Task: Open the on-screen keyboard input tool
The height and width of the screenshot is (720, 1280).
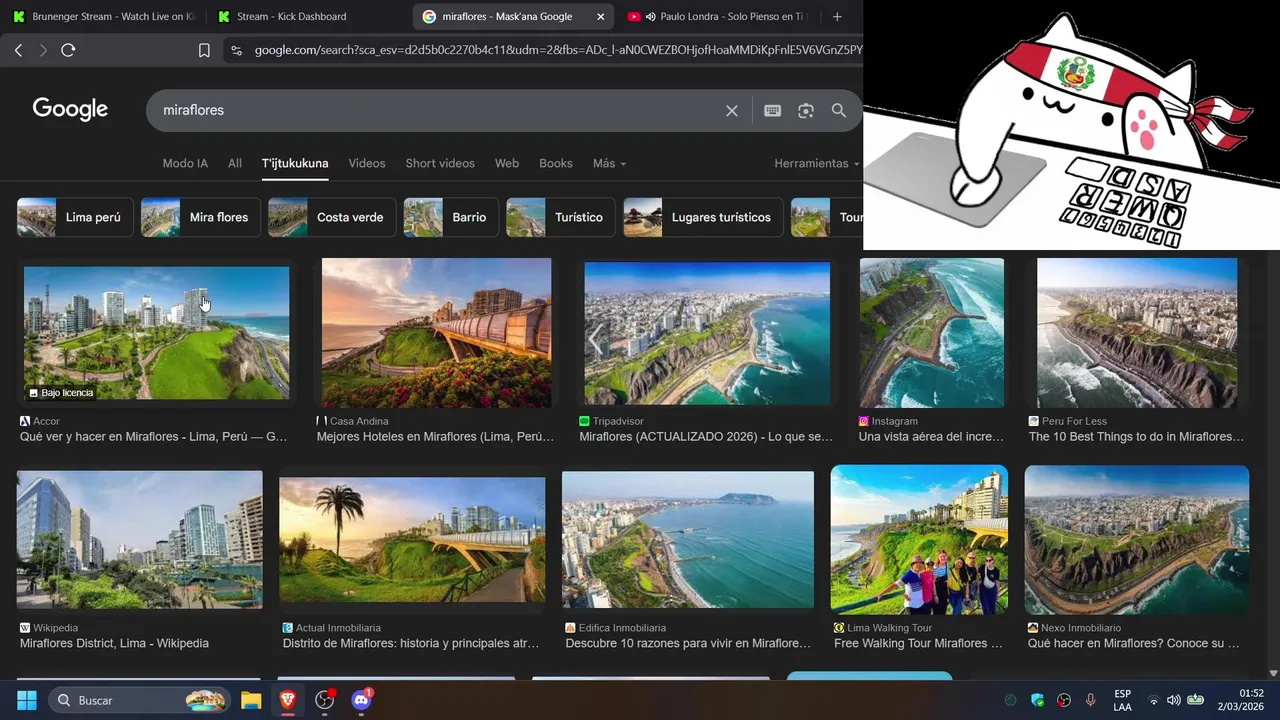Action: (772, 111)
